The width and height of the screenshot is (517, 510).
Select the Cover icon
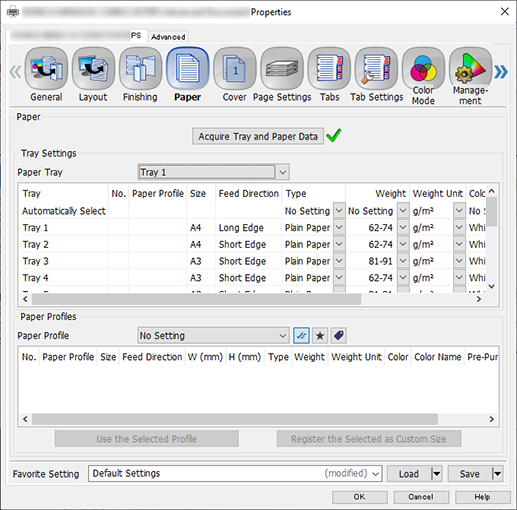coord(235,69)
